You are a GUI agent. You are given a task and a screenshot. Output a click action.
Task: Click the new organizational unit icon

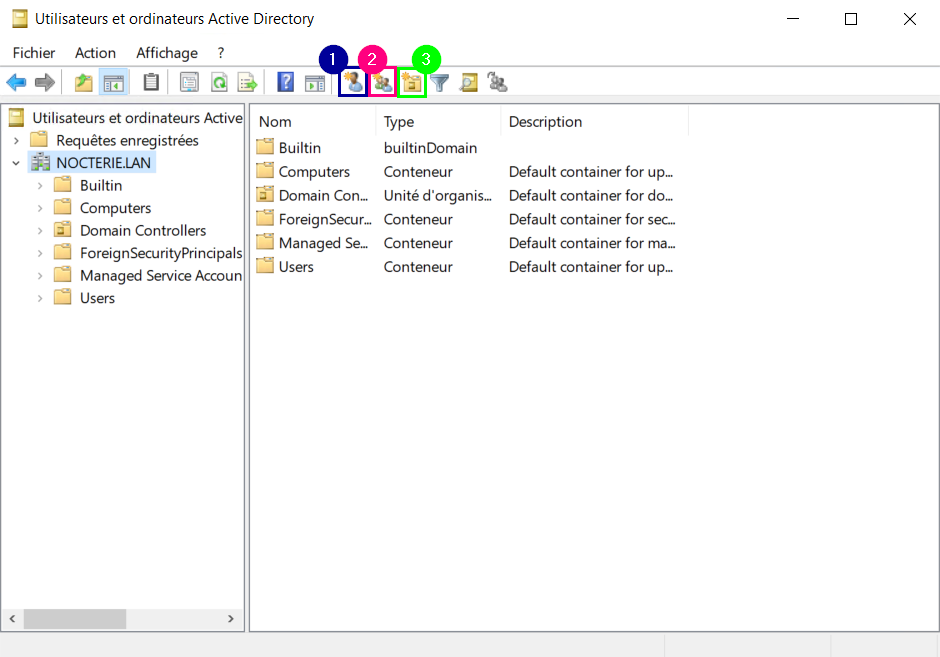(412, 83)
